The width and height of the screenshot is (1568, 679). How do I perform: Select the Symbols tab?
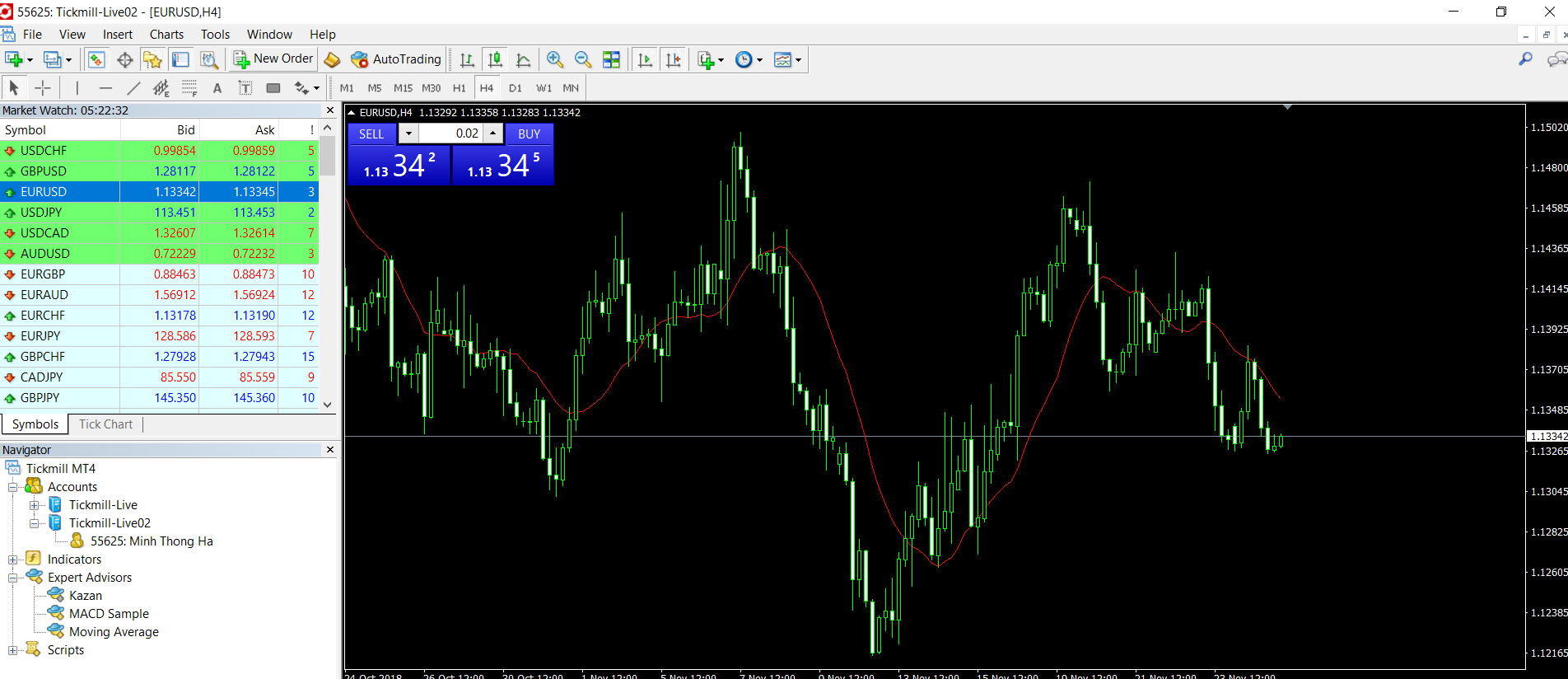point(35,424)
